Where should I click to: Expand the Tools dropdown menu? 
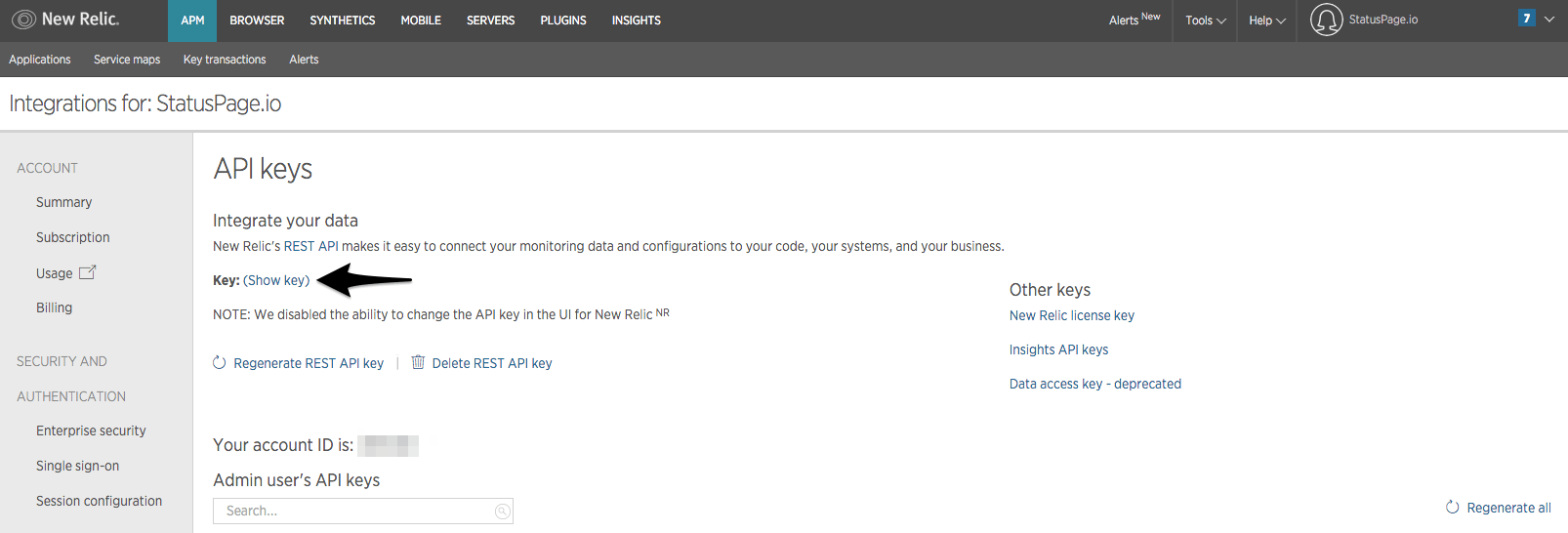(1206, 20)
